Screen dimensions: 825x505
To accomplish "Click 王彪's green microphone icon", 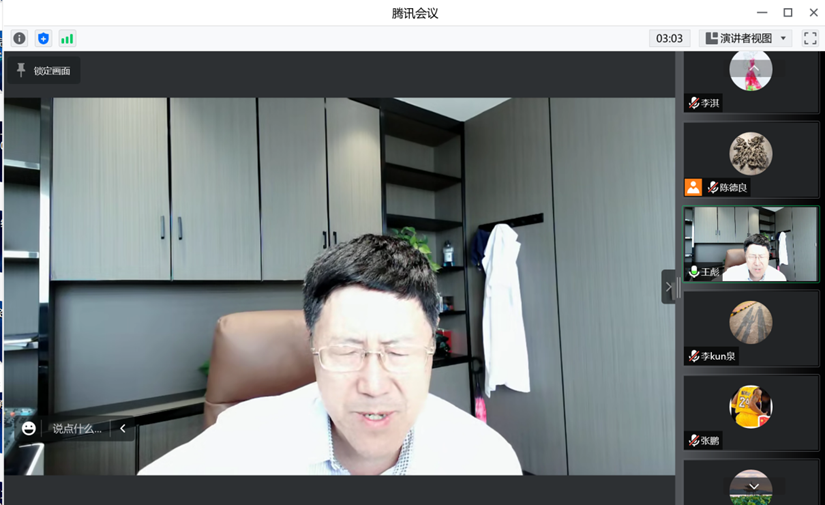I will (x=694, y=272).
